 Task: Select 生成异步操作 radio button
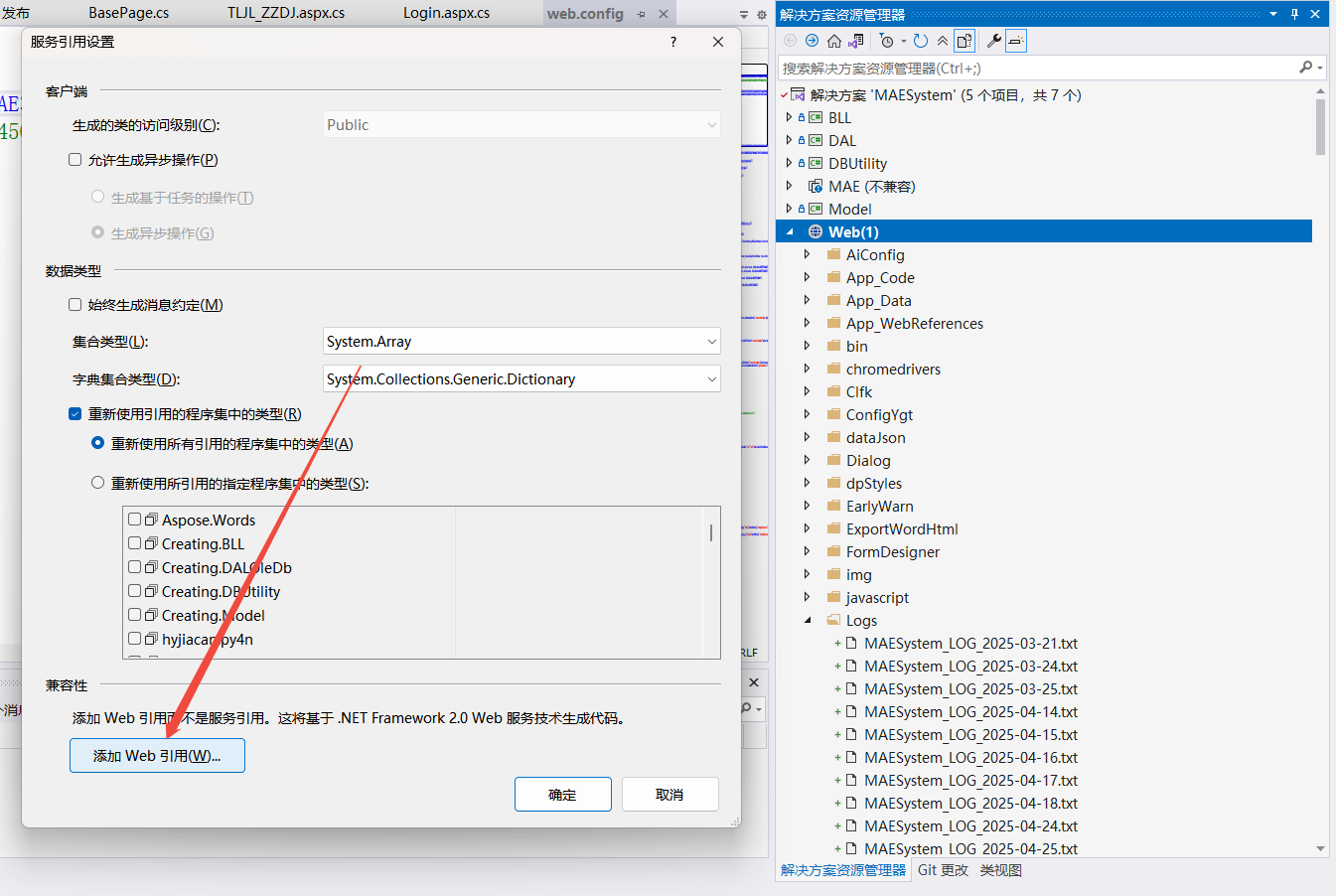[x=97, y=232]
